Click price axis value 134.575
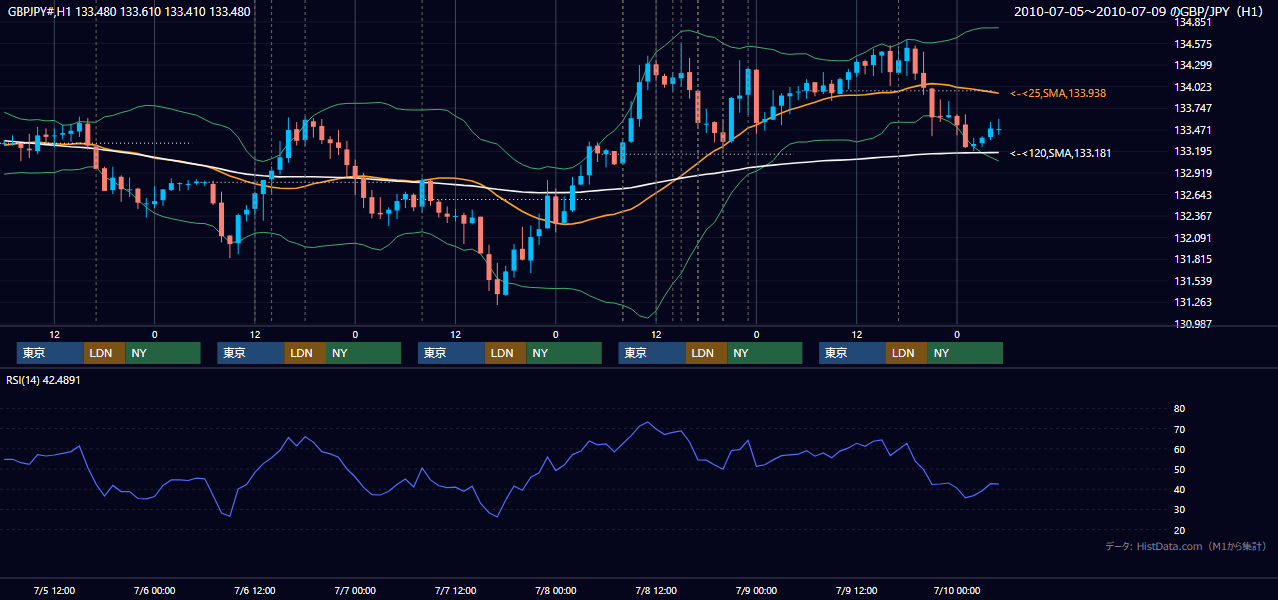This screenshot has width=1278, height=600. 1193,44
